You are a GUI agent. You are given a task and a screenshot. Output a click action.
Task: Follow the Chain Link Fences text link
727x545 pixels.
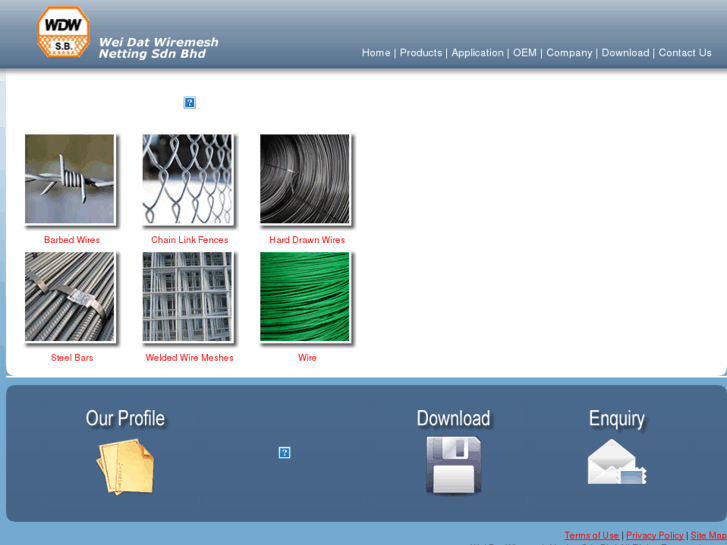pyautogui.click(x=190, y=240)
